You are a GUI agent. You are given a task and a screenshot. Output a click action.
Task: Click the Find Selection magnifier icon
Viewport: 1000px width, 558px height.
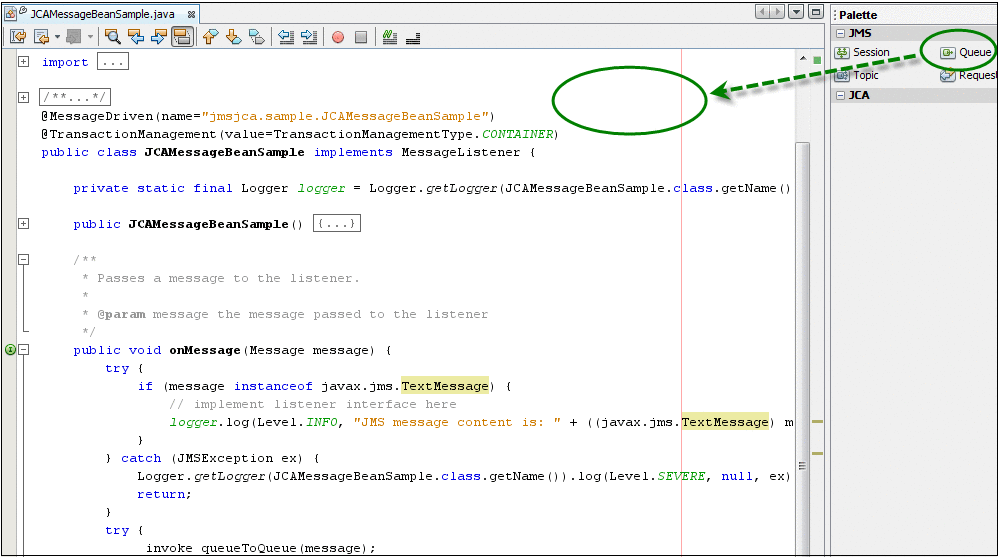(x=113, y=37)
